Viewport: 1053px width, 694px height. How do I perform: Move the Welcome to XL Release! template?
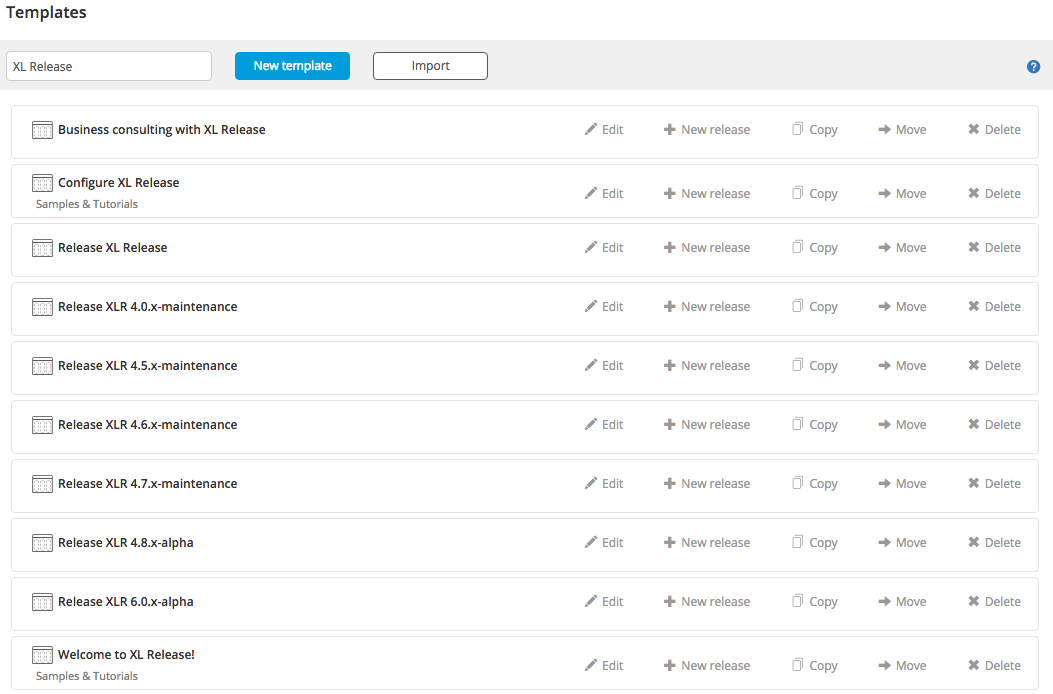tap(903, 666)
